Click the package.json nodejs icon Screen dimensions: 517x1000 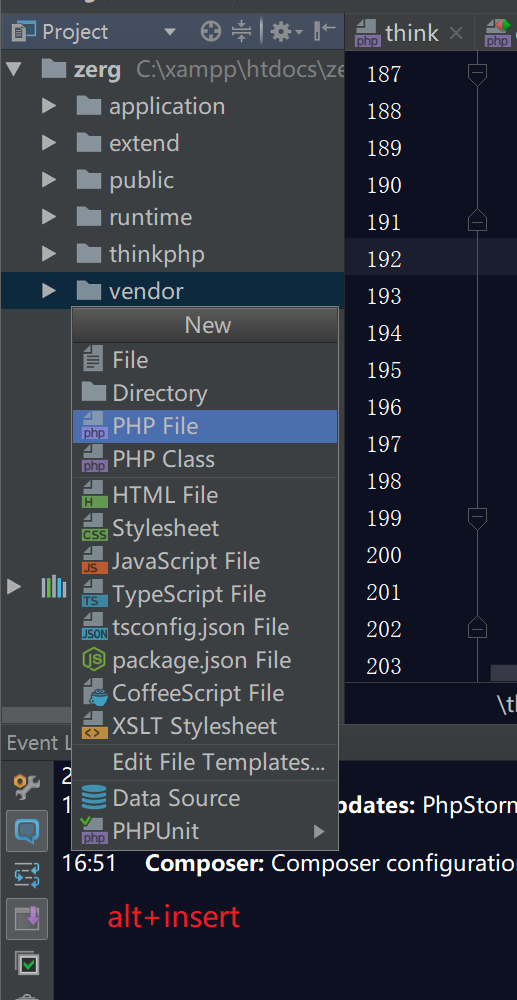94,661
